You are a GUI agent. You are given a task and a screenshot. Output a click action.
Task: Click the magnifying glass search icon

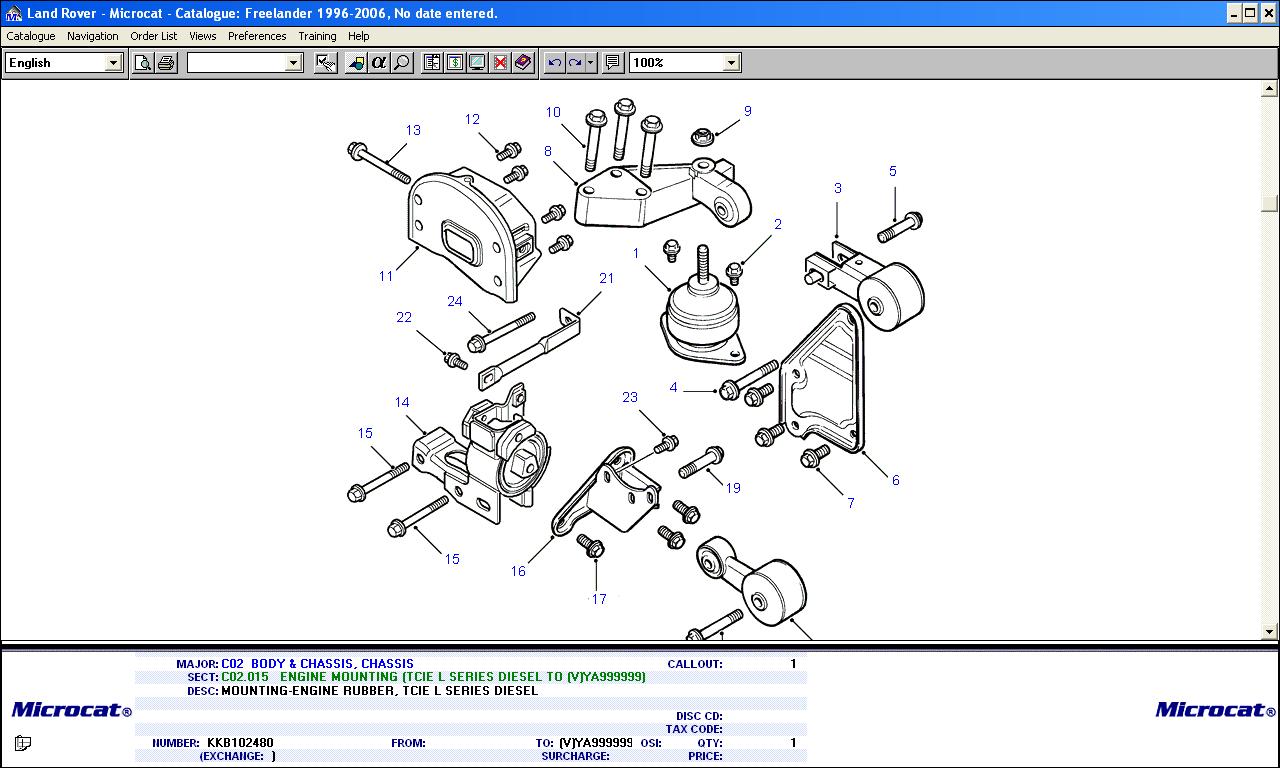(x=402, y=63)
